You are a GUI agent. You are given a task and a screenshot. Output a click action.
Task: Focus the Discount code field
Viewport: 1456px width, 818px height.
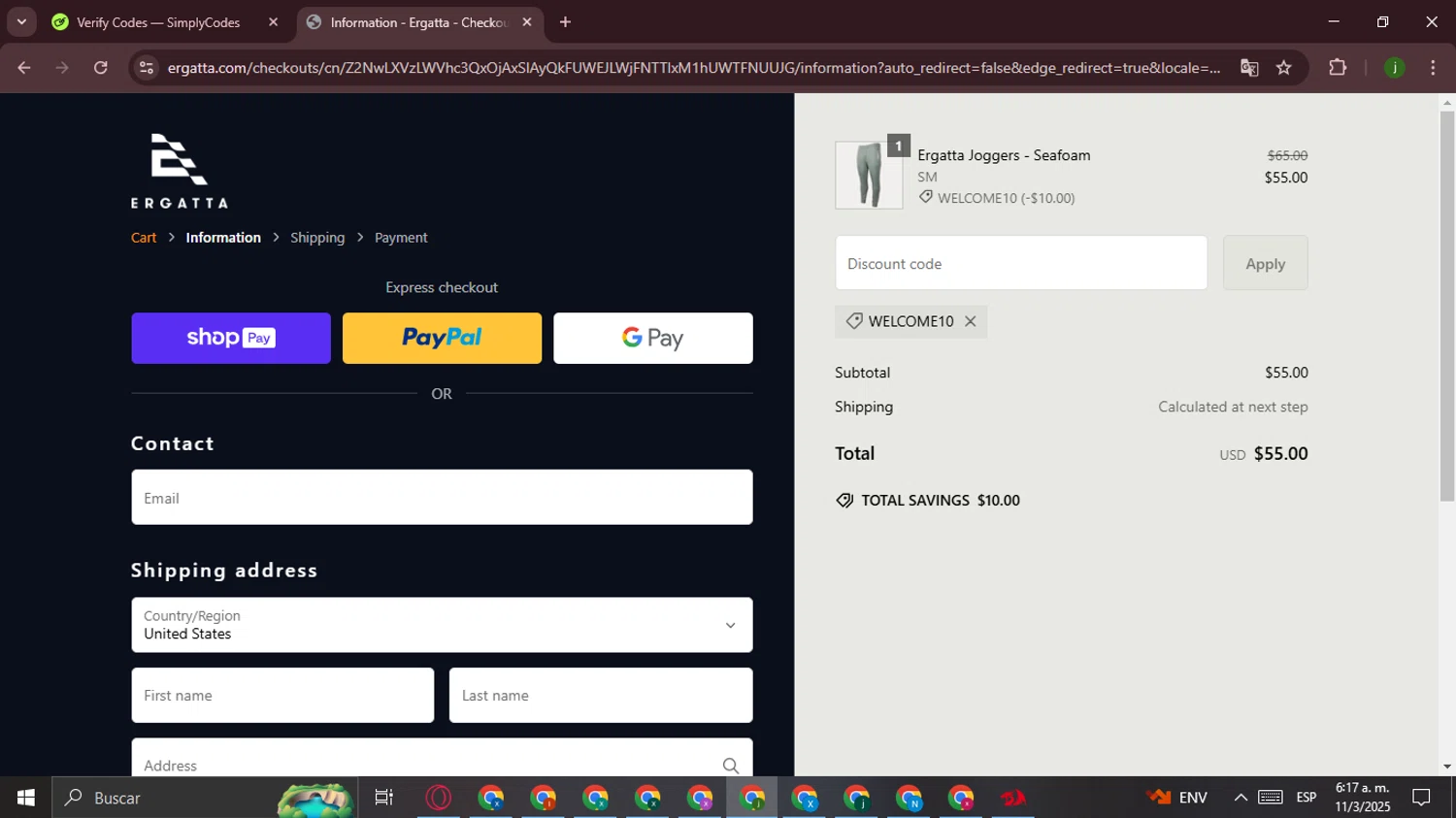tap(1021, 263)
